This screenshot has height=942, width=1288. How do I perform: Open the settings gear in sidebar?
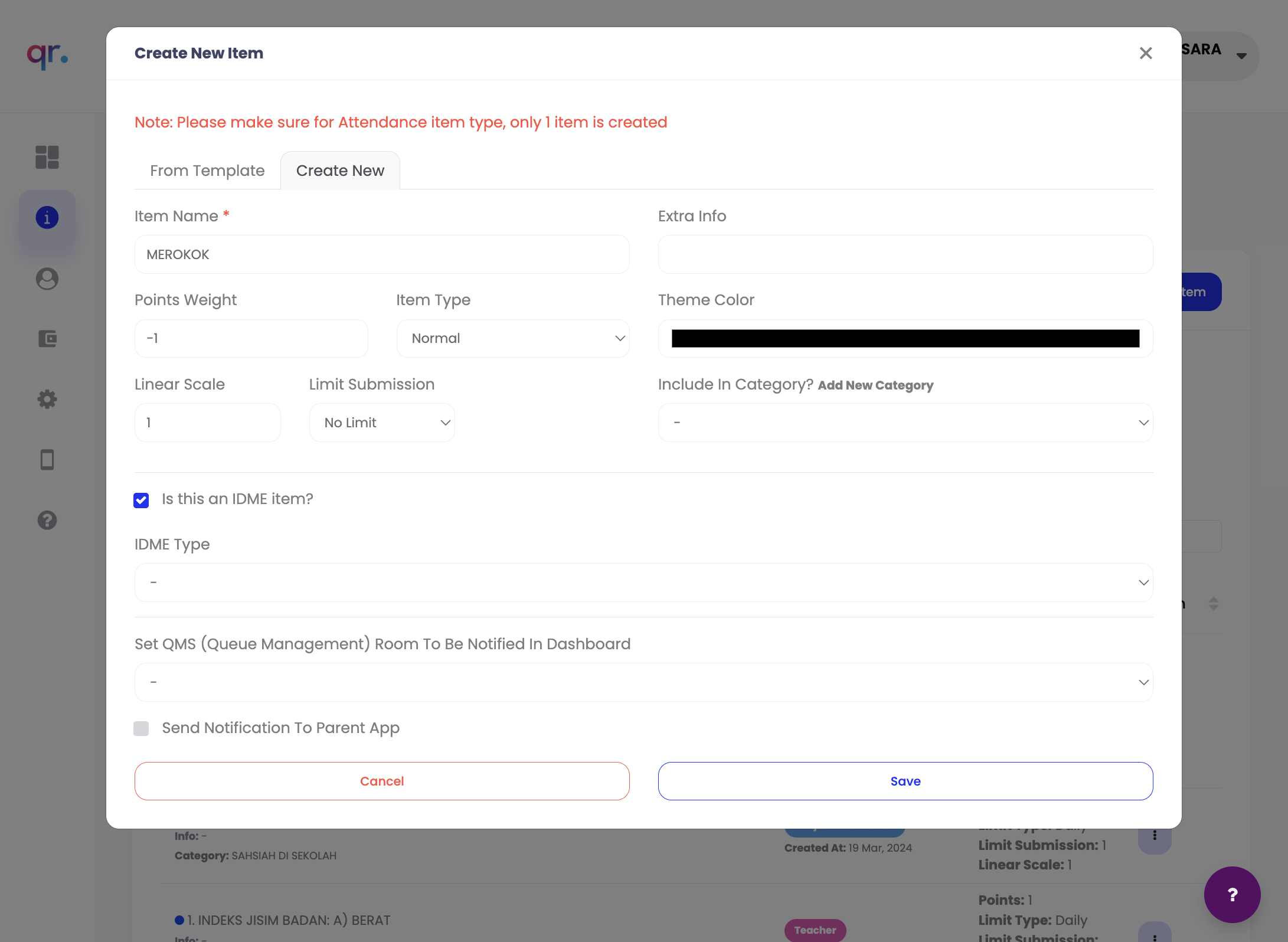pyautogui.click(x=47, y=400)
